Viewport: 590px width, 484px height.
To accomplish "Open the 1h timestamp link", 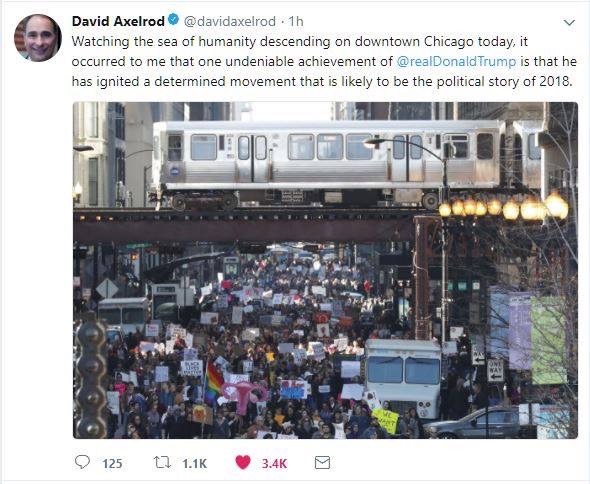I will [296, 21].
